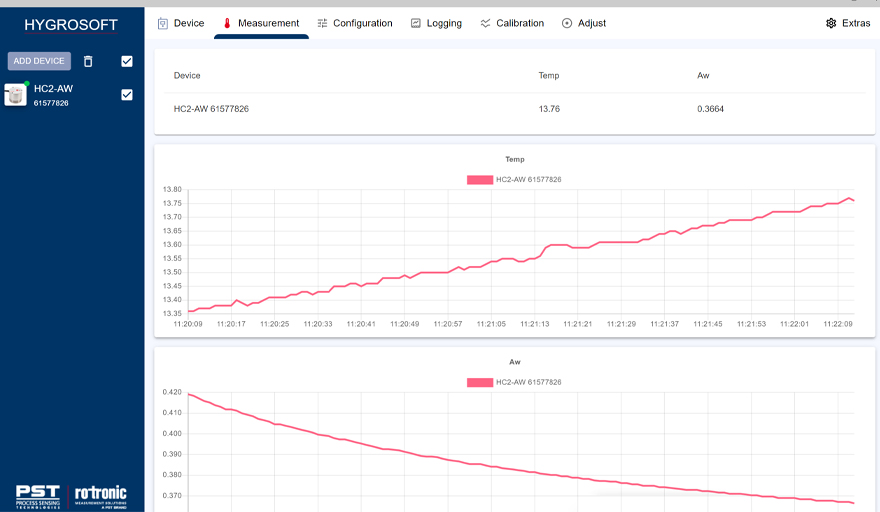The height and width of the screenshot is (512, 880).
Task: Click the Rotronic logo in sidebar
Action: (x=101, y=496)
